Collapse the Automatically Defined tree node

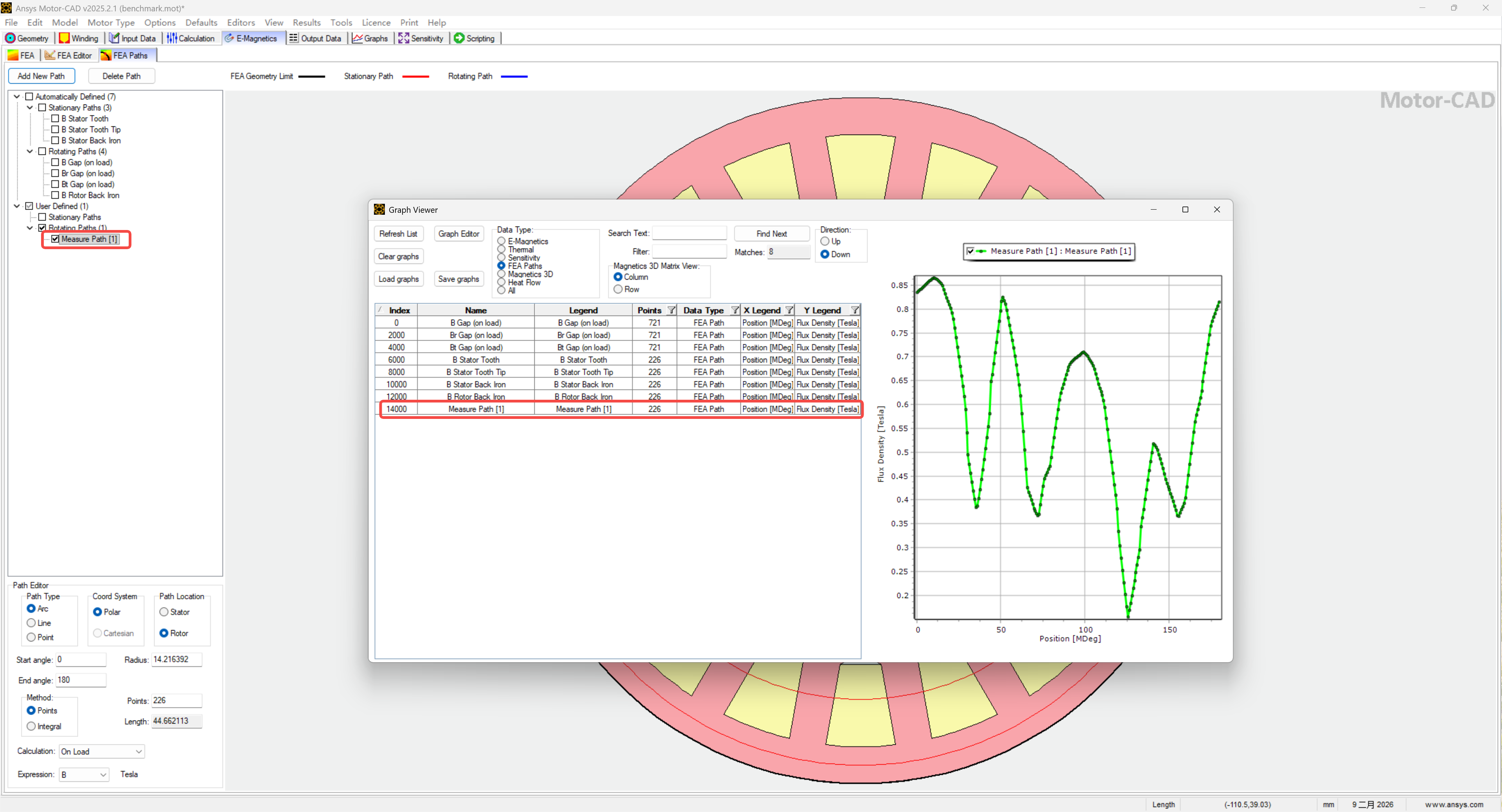17,97
